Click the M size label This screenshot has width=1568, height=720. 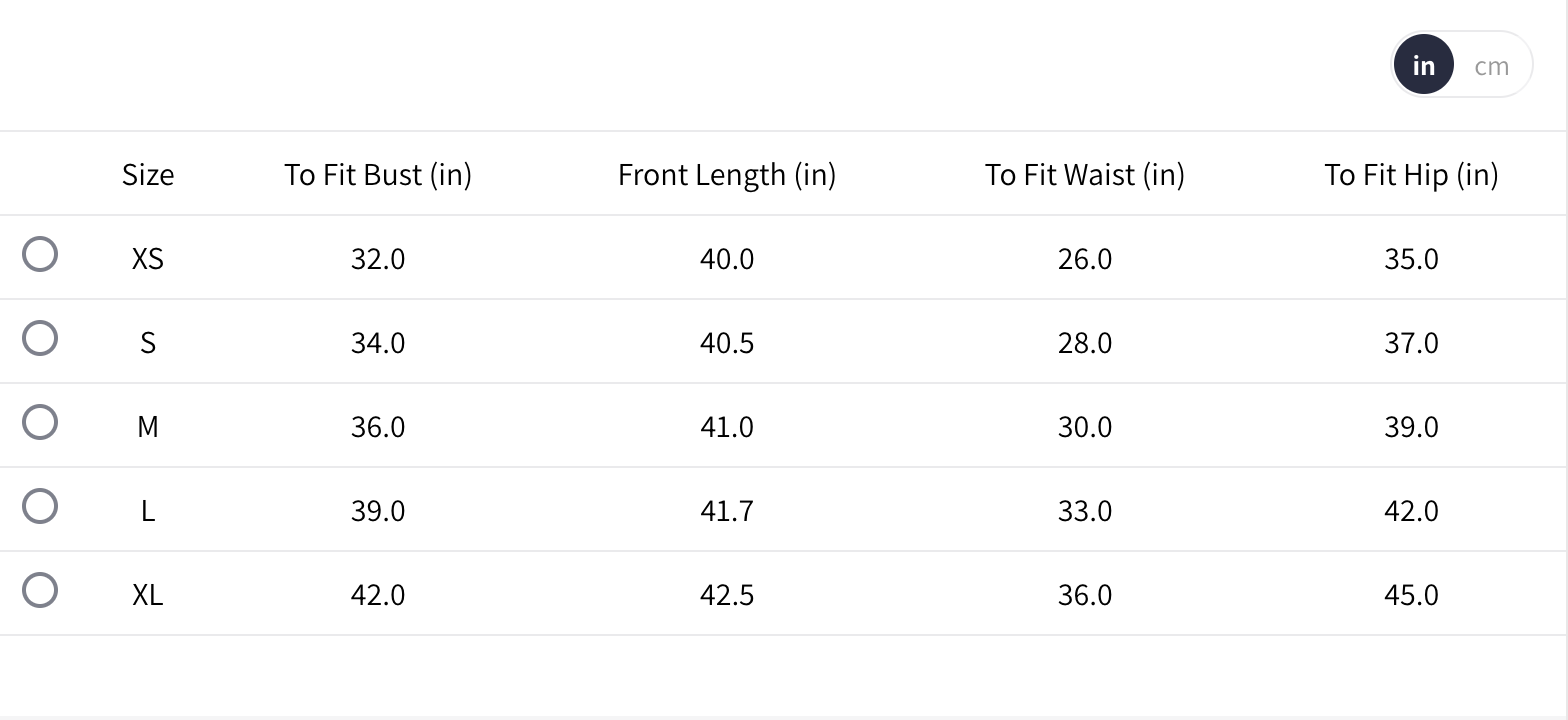[x=148, y=427]
